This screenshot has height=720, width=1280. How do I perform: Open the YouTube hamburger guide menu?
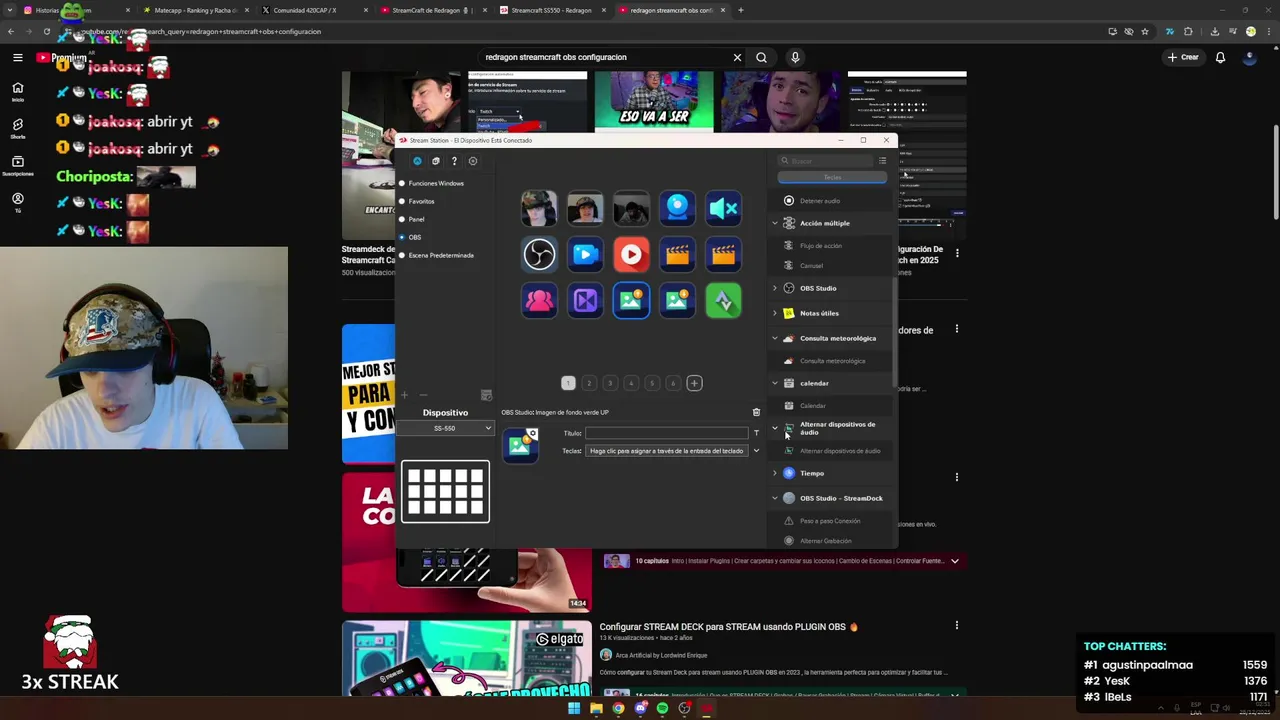(17, 57)
